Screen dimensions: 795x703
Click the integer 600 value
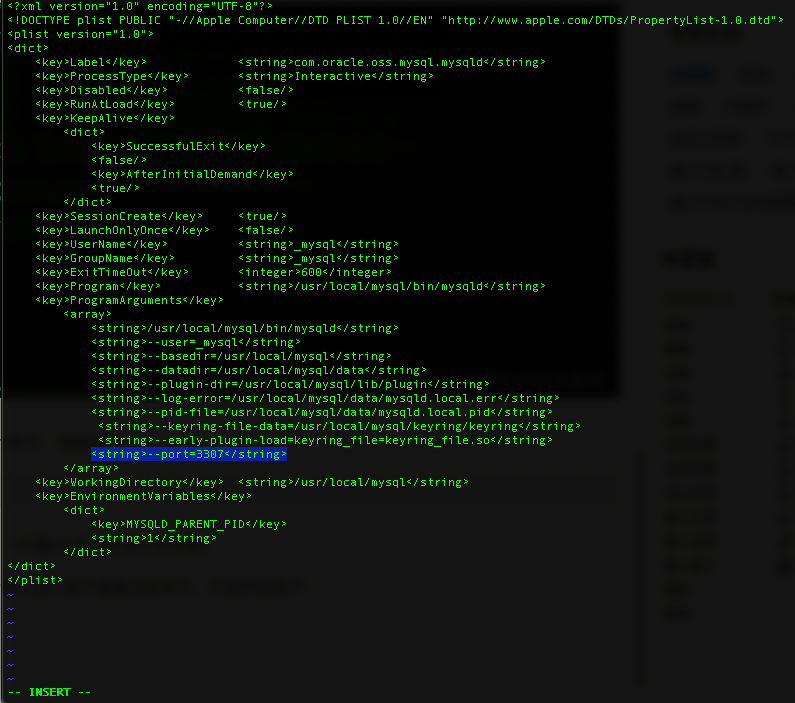[x=315, y=273]
